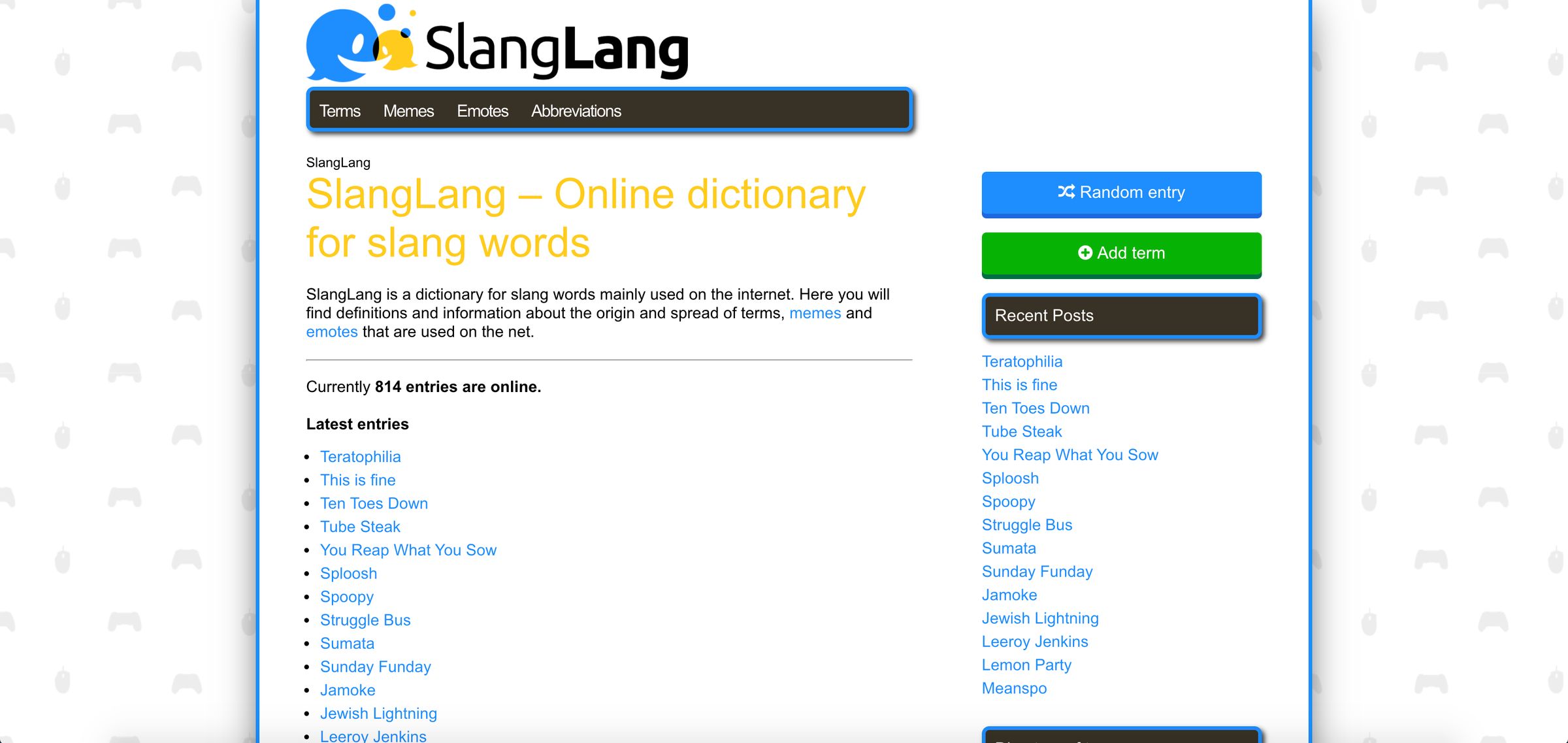Click the Leeroy Jenkins recent post link
This screenshot has height=743, width=1568.
(1034, 640)
